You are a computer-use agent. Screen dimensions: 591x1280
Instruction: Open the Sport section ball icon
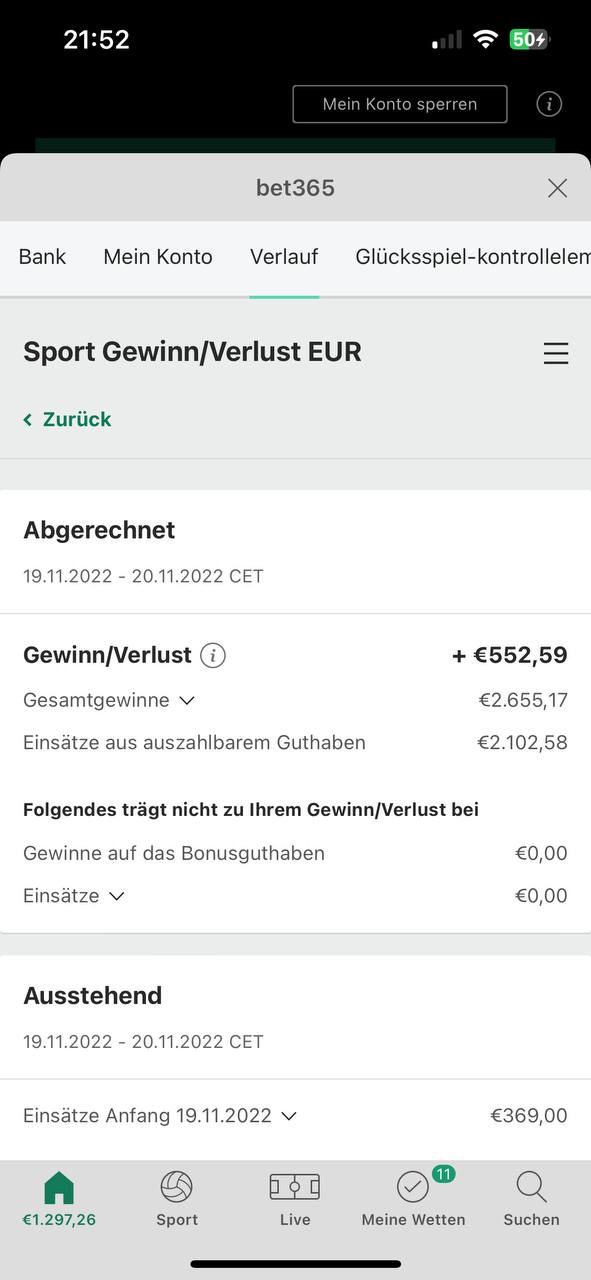tap(177, 1187)
